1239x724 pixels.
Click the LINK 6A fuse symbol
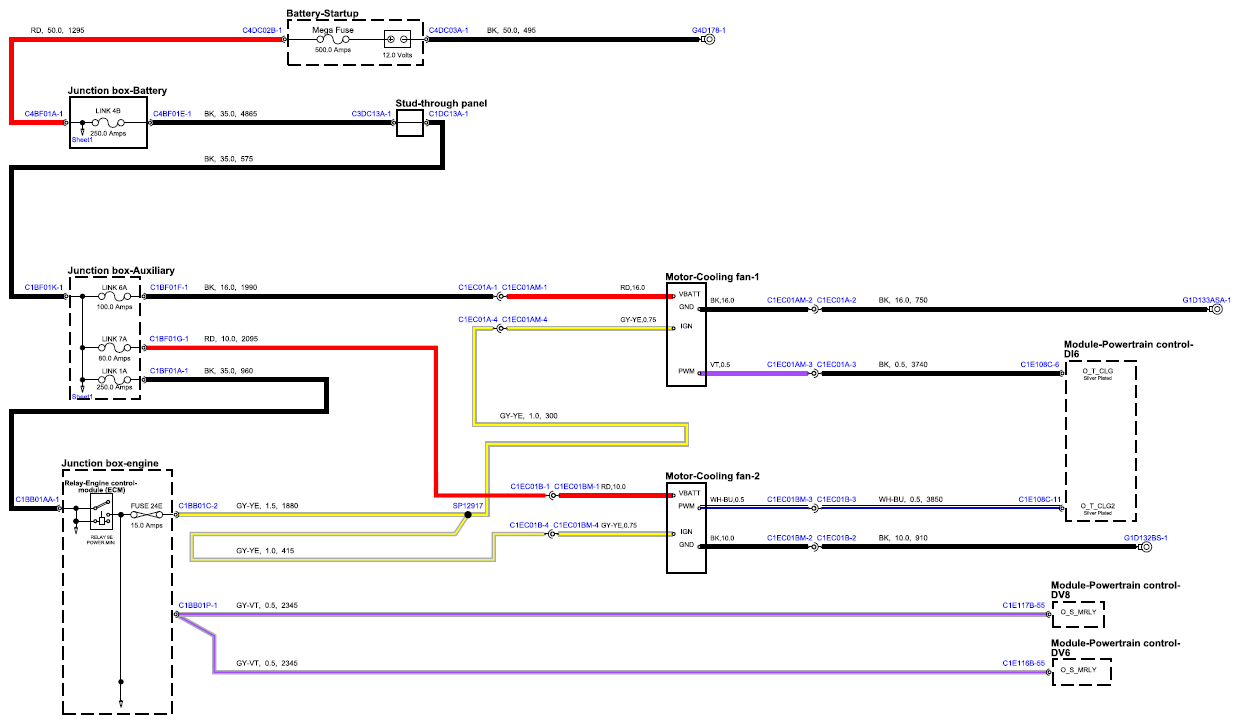(115, 297)
